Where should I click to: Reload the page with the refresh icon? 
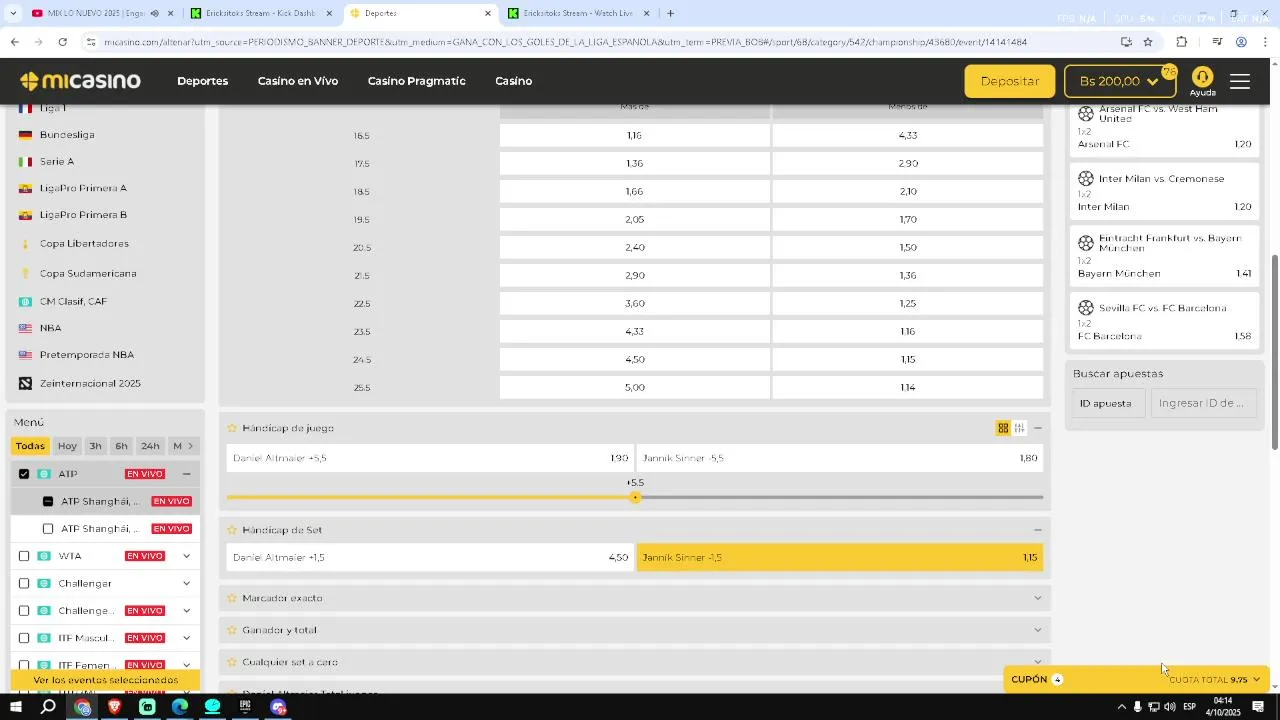coord(63,42)
